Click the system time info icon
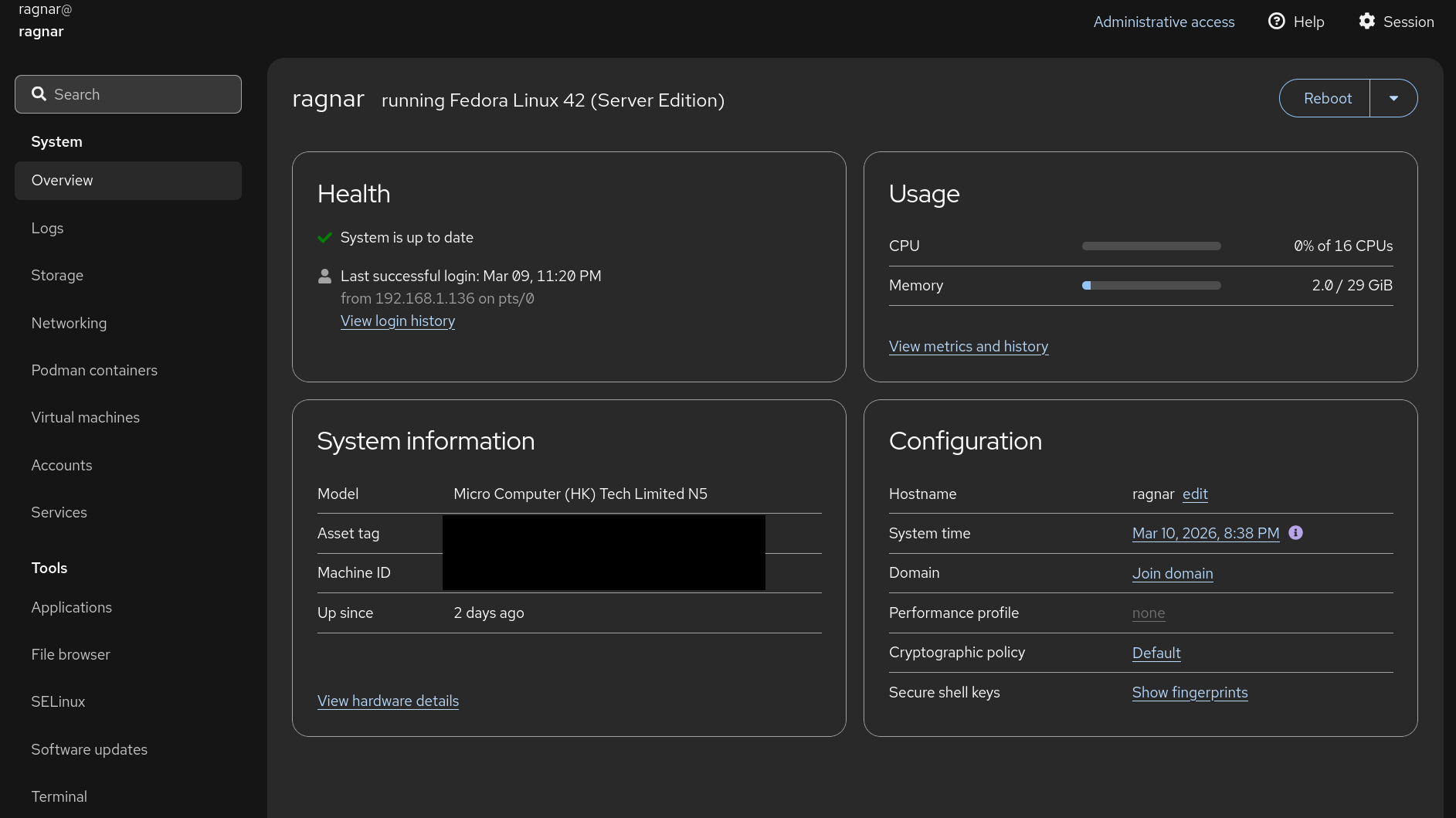The width and height of the screenshot is (1456, 818). coord(1295,533)
